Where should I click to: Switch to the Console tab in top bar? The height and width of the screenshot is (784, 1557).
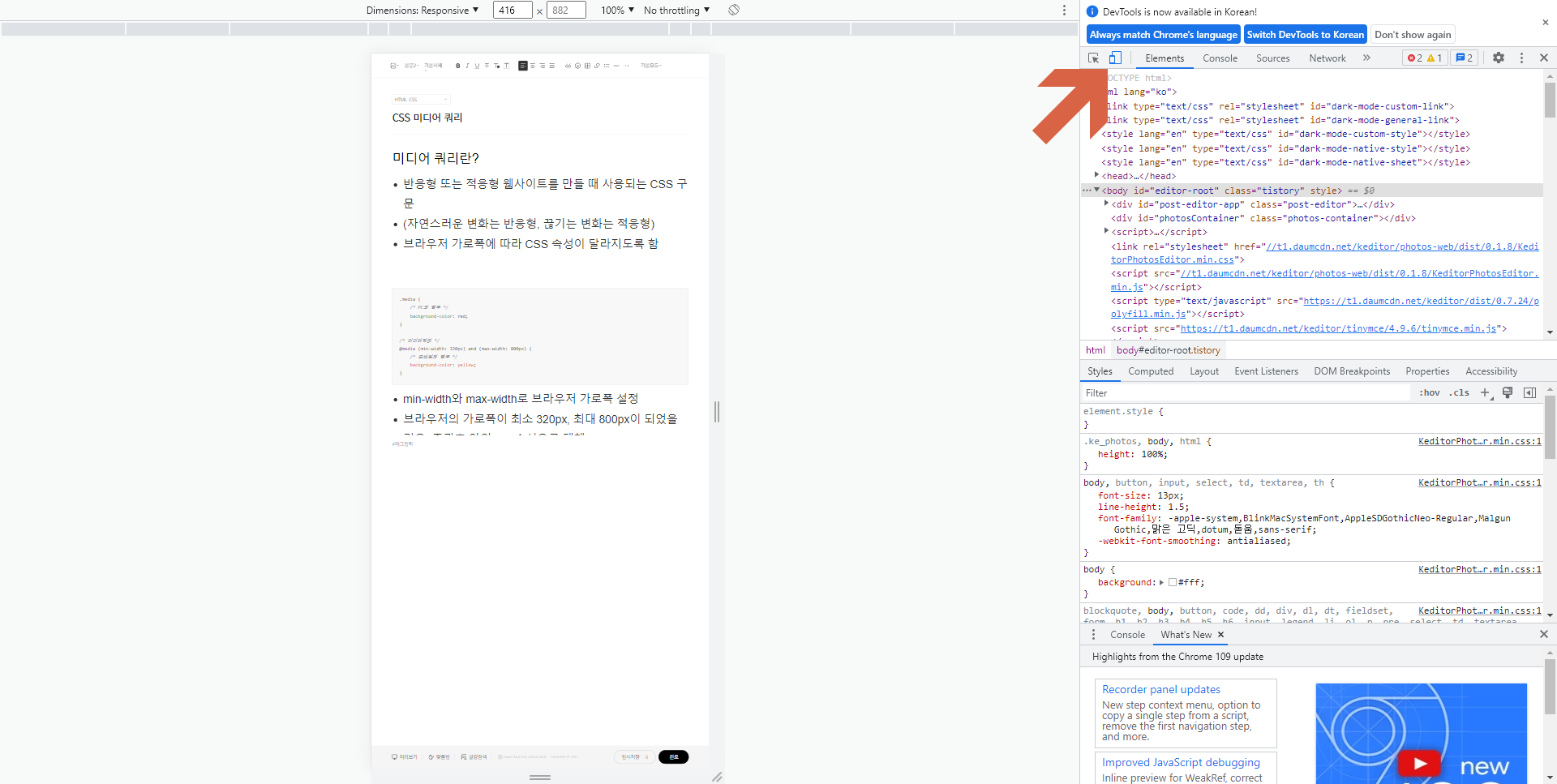1220,58
